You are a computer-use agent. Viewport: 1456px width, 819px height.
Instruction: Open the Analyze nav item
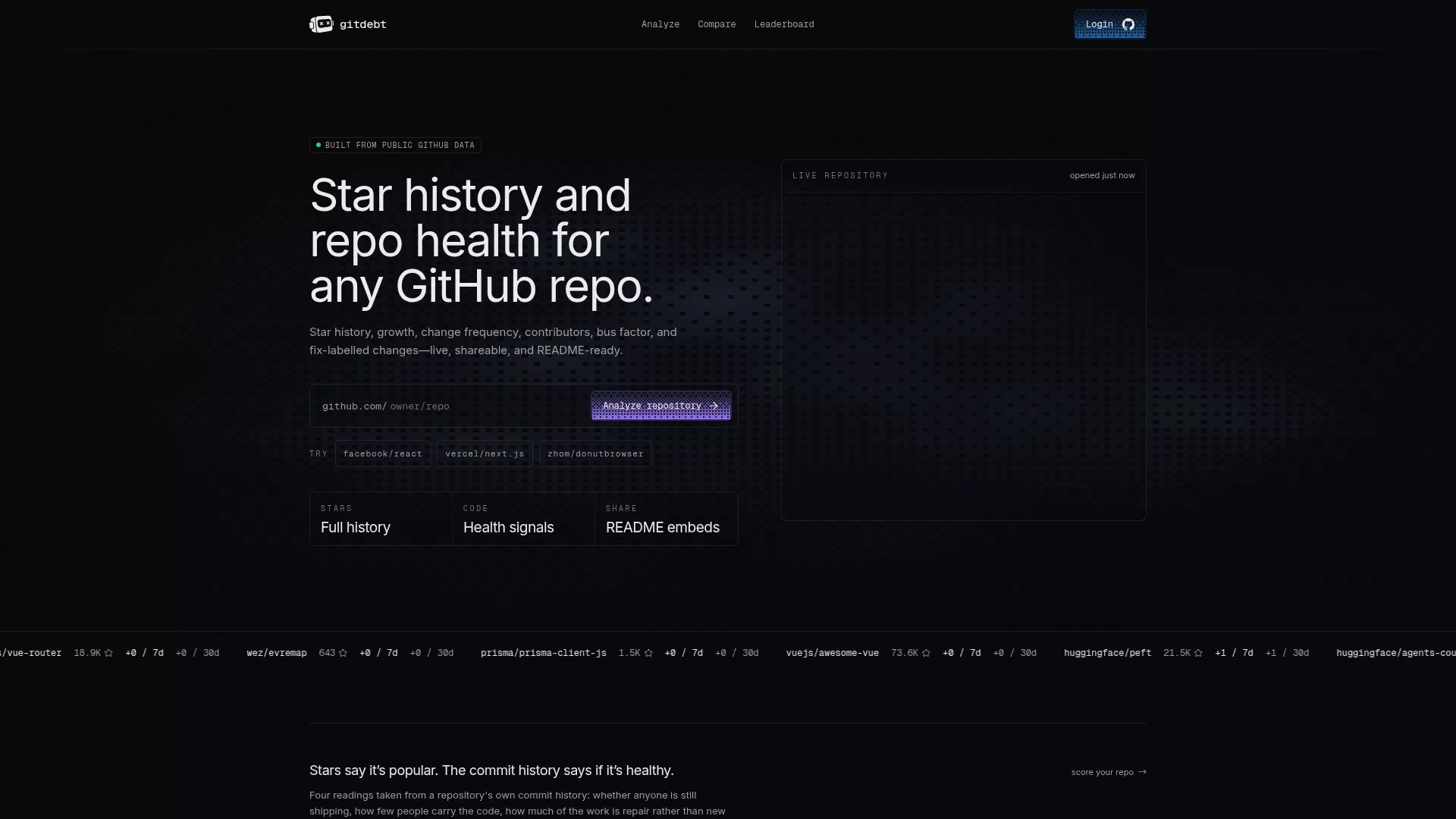click(661, 24)
